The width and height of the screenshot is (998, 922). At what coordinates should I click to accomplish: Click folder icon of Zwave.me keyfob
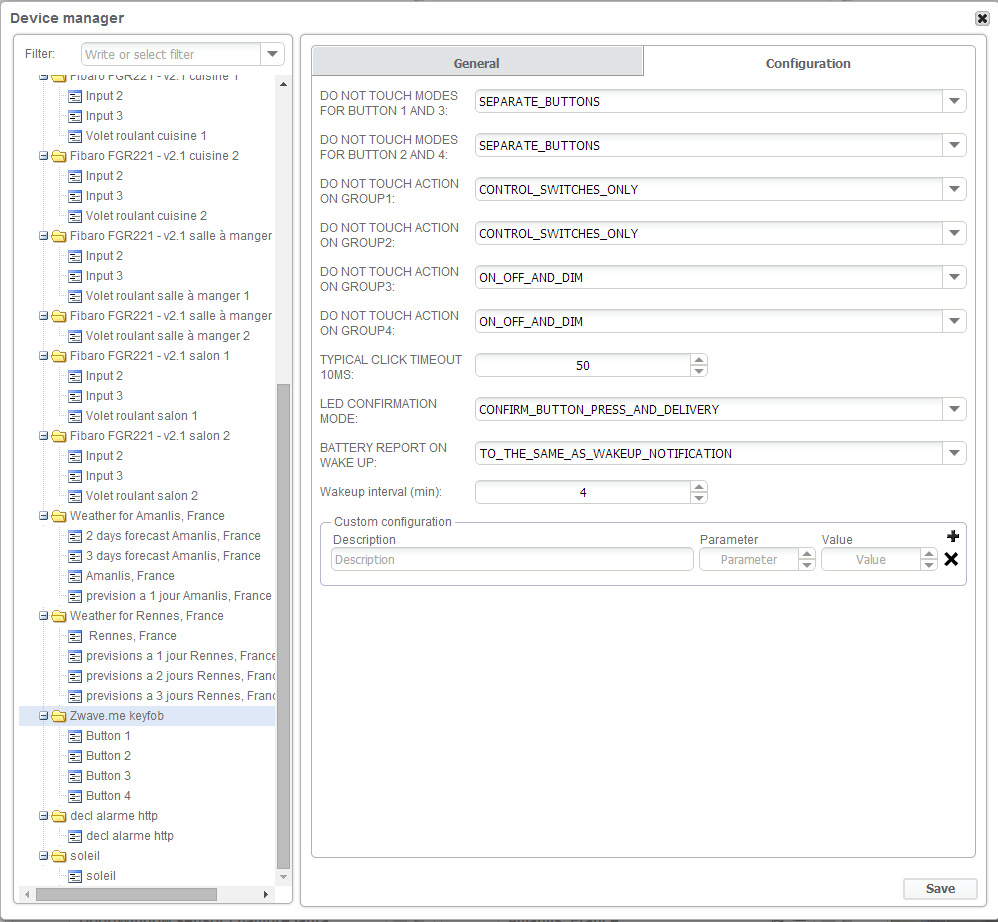59,716
